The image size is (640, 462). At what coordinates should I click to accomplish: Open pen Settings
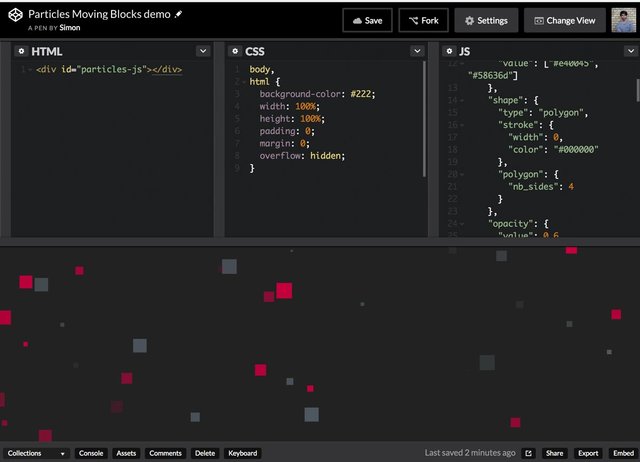click(486, 20)
